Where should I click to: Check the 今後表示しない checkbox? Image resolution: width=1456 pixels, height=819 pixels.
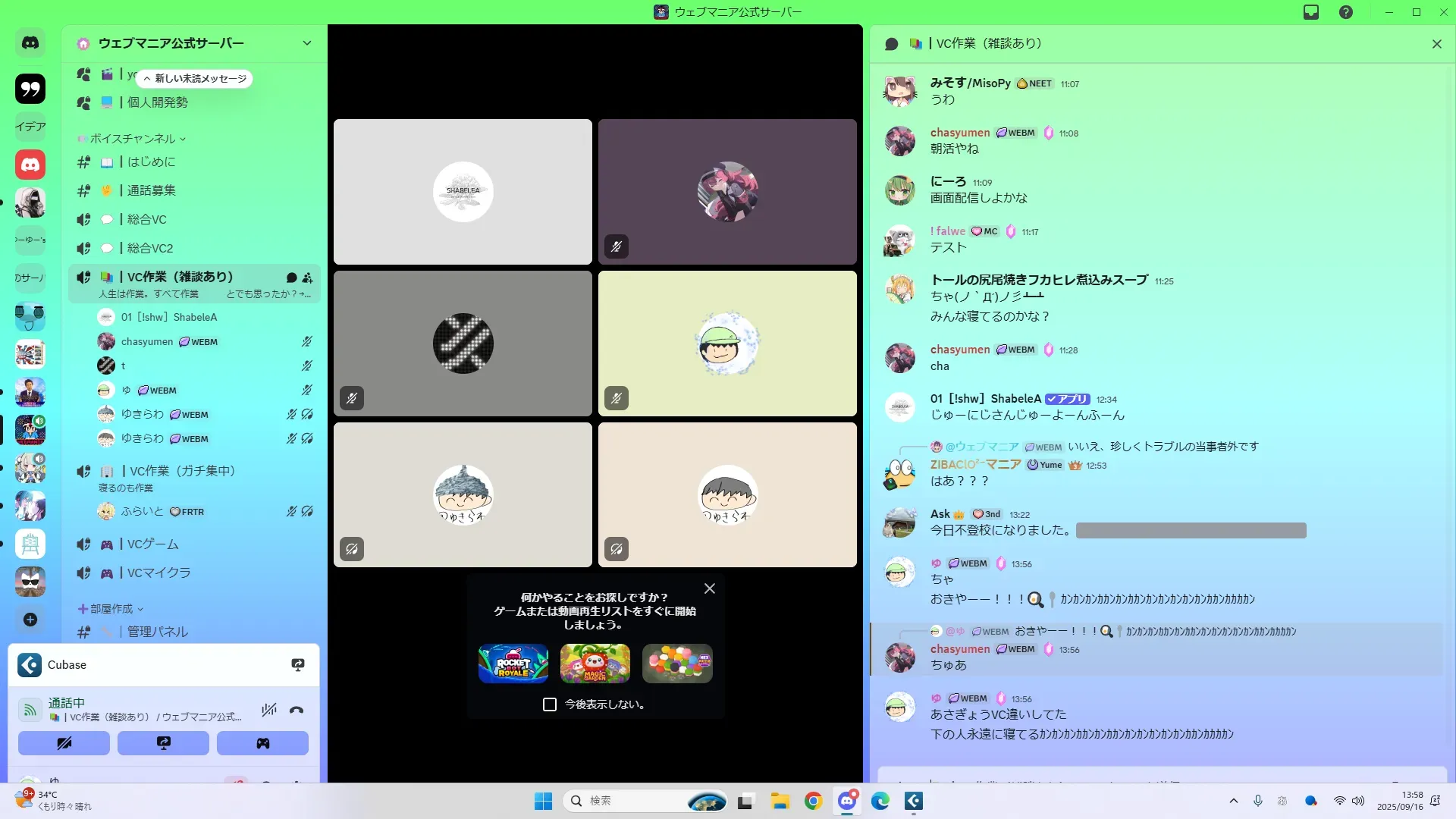[x=550, y=704]
